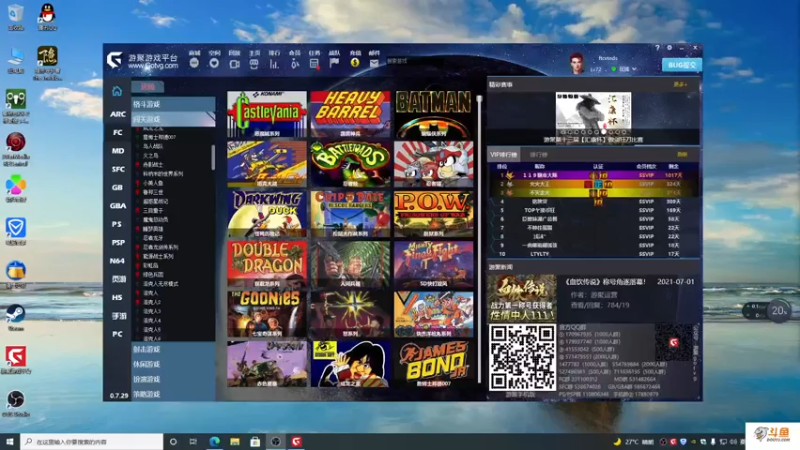
Task: Open the envelope mail icon
Action: point(374,63)
